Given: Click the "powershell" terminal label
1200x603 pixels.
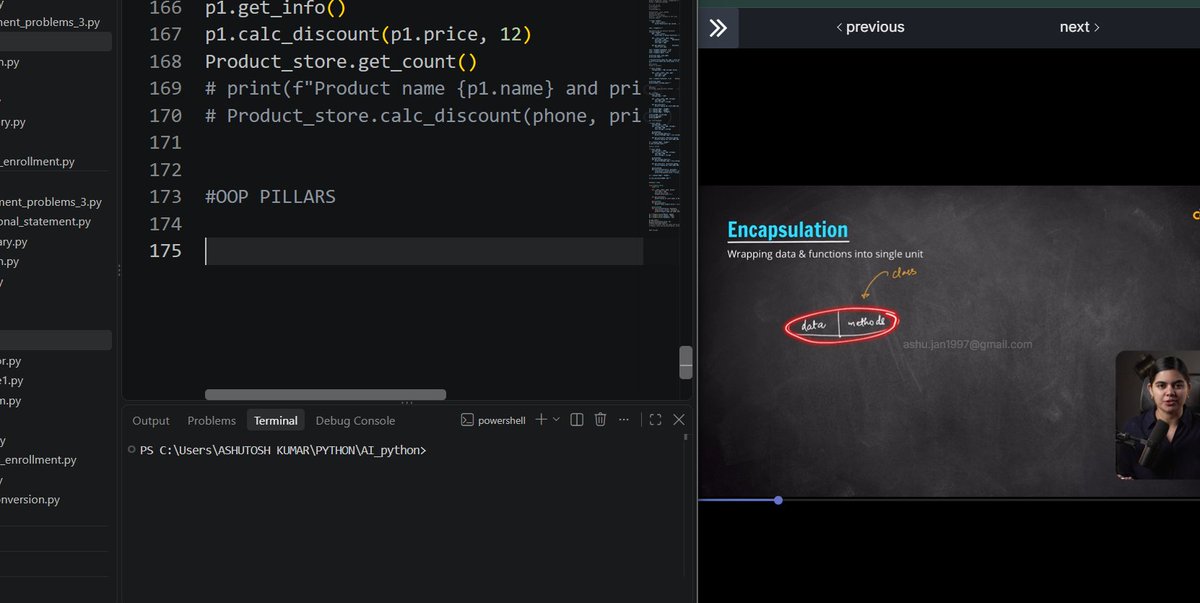Looking at the screenshot, I should tap(501, 421).
